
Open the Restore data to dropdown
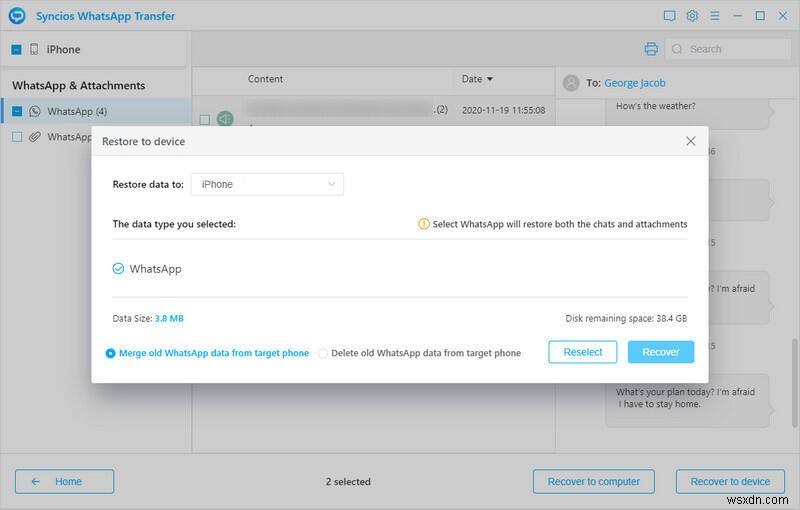[267, 184]
